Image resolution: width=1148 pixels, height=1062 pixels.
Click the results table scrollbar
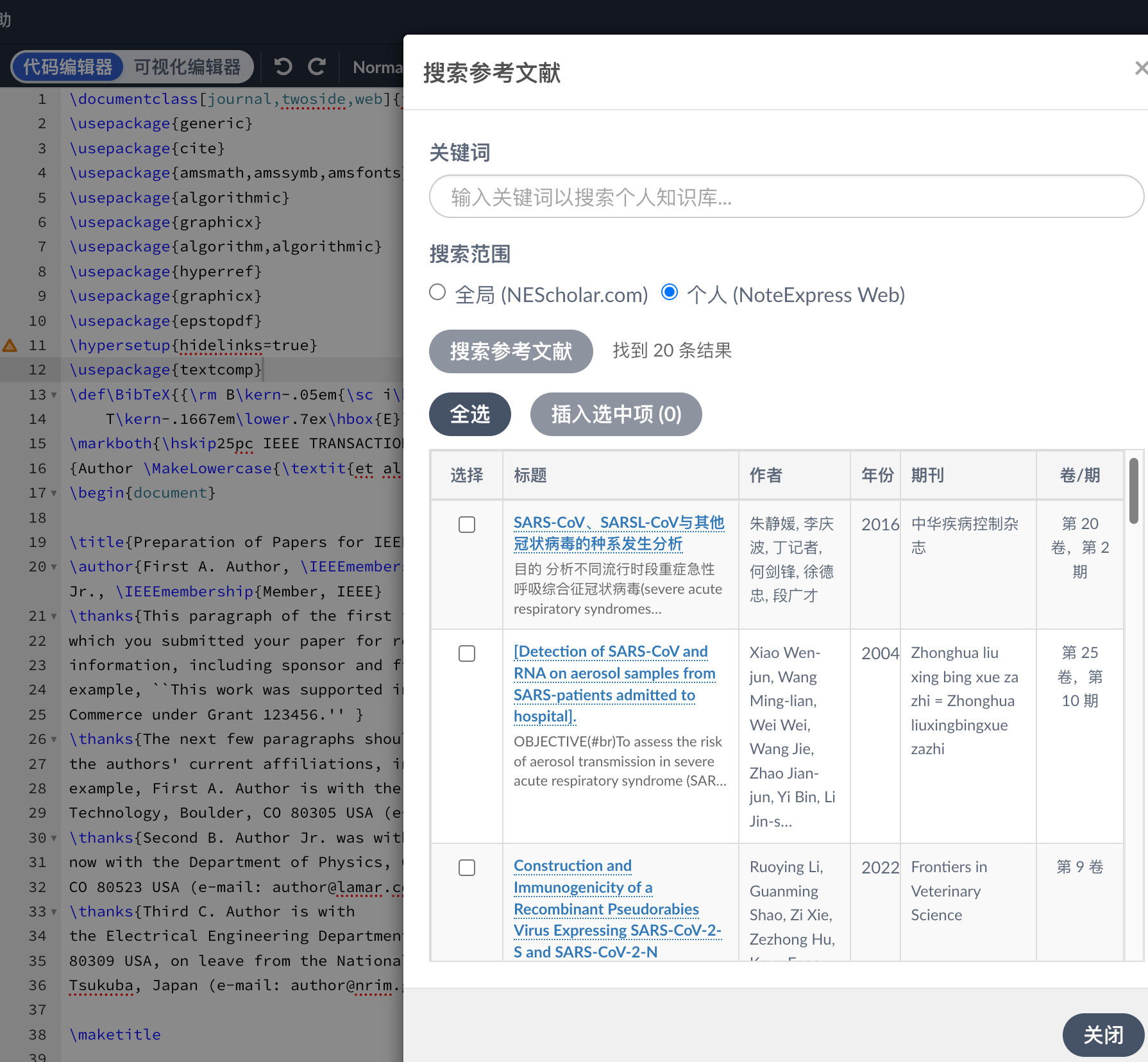(x=1133, y=491)
